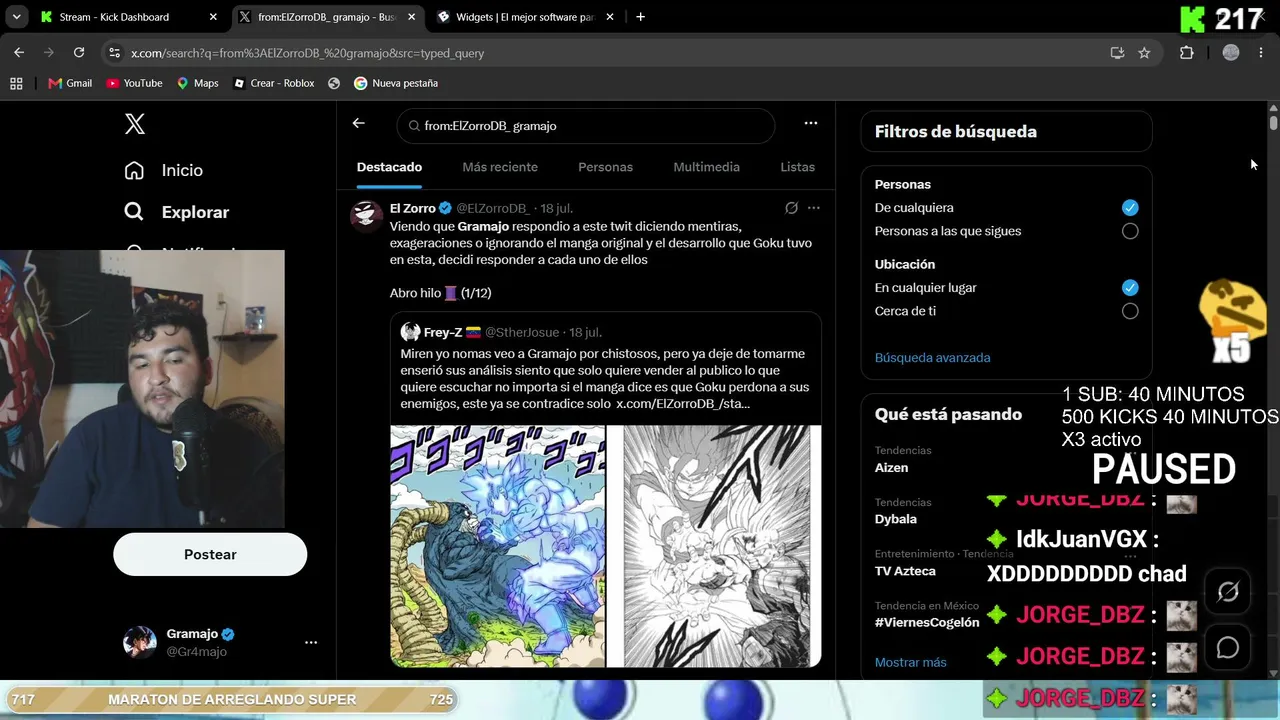Open Grok icon on El Zorro's post
The image size is (1280, 720).
tap(791, 208)
